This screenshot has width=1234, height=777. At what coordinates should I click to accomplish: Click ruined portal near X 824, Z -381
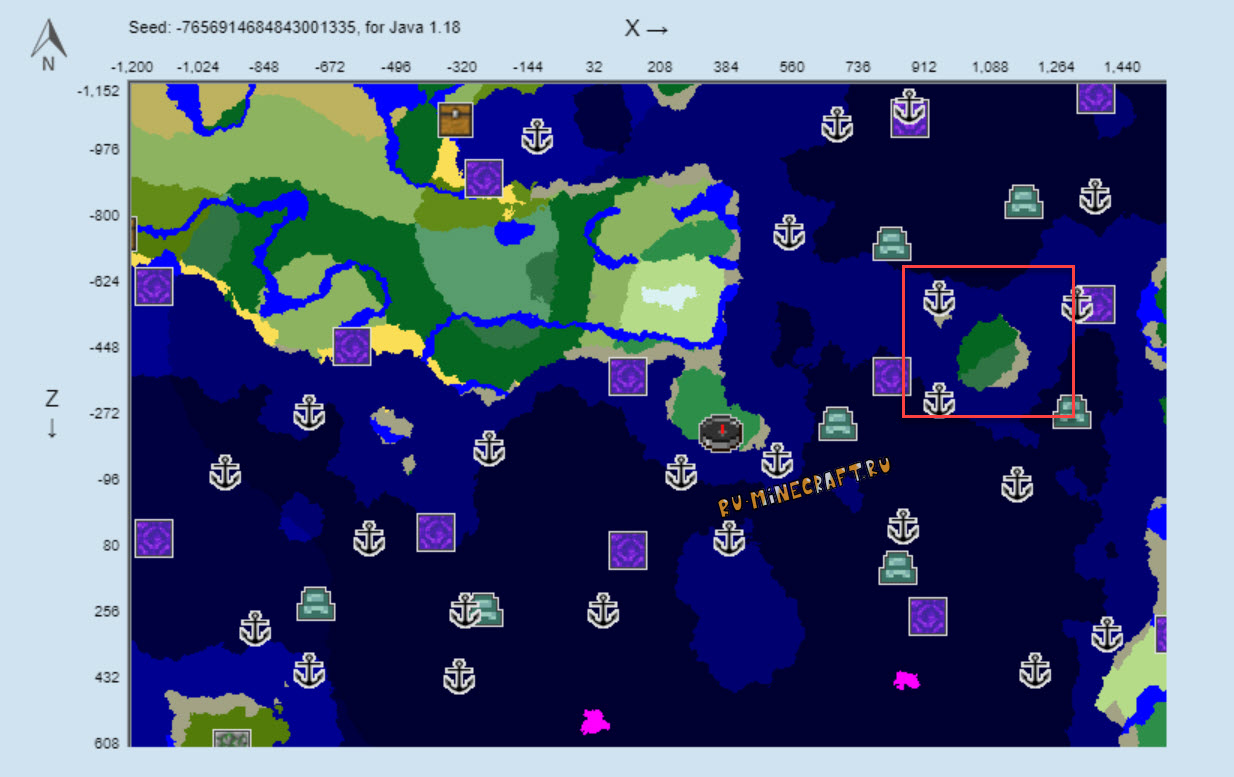pyautogui.click(x=891, y=377)
